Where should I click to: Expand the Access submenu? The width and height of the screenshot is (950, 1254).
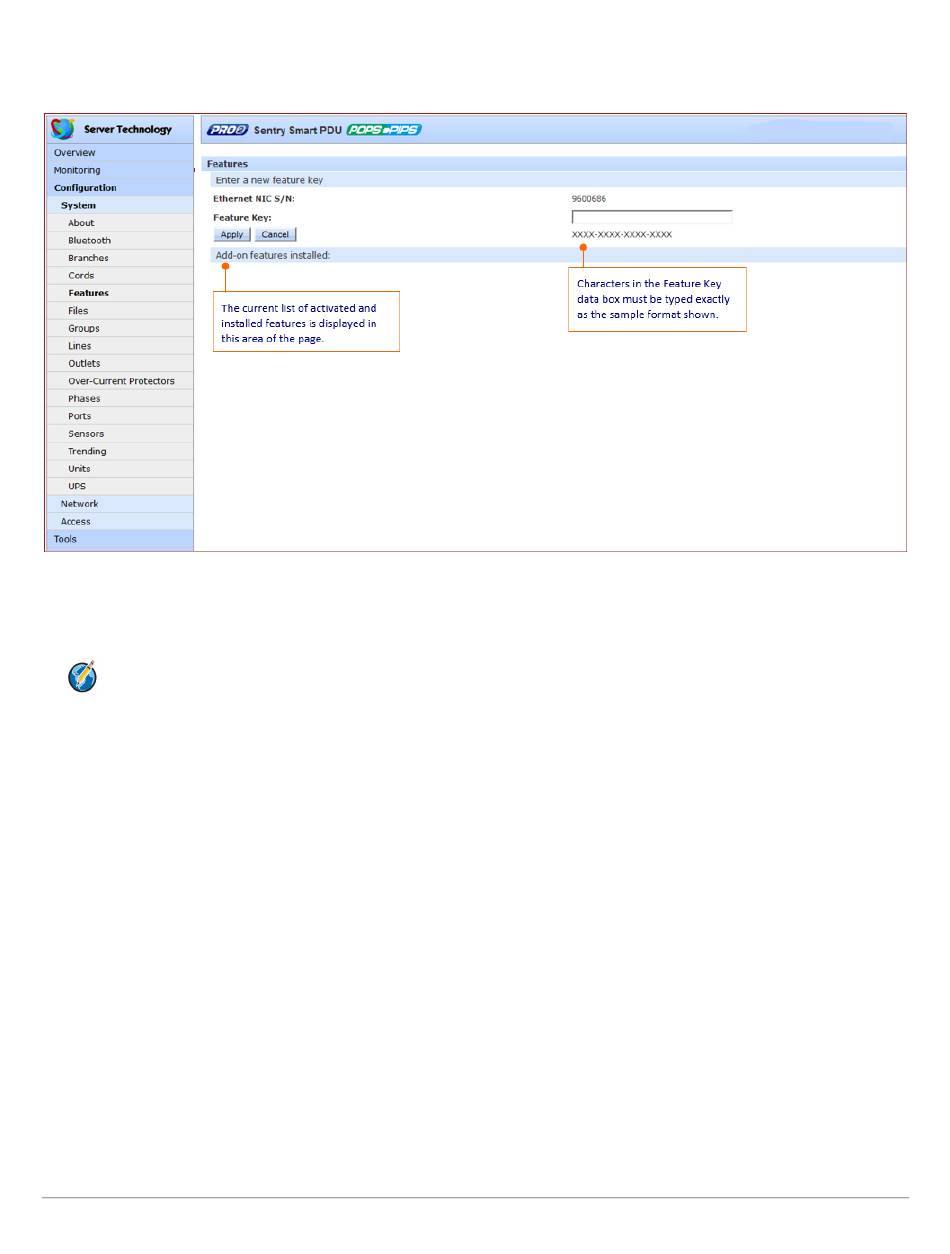point(75,522)
